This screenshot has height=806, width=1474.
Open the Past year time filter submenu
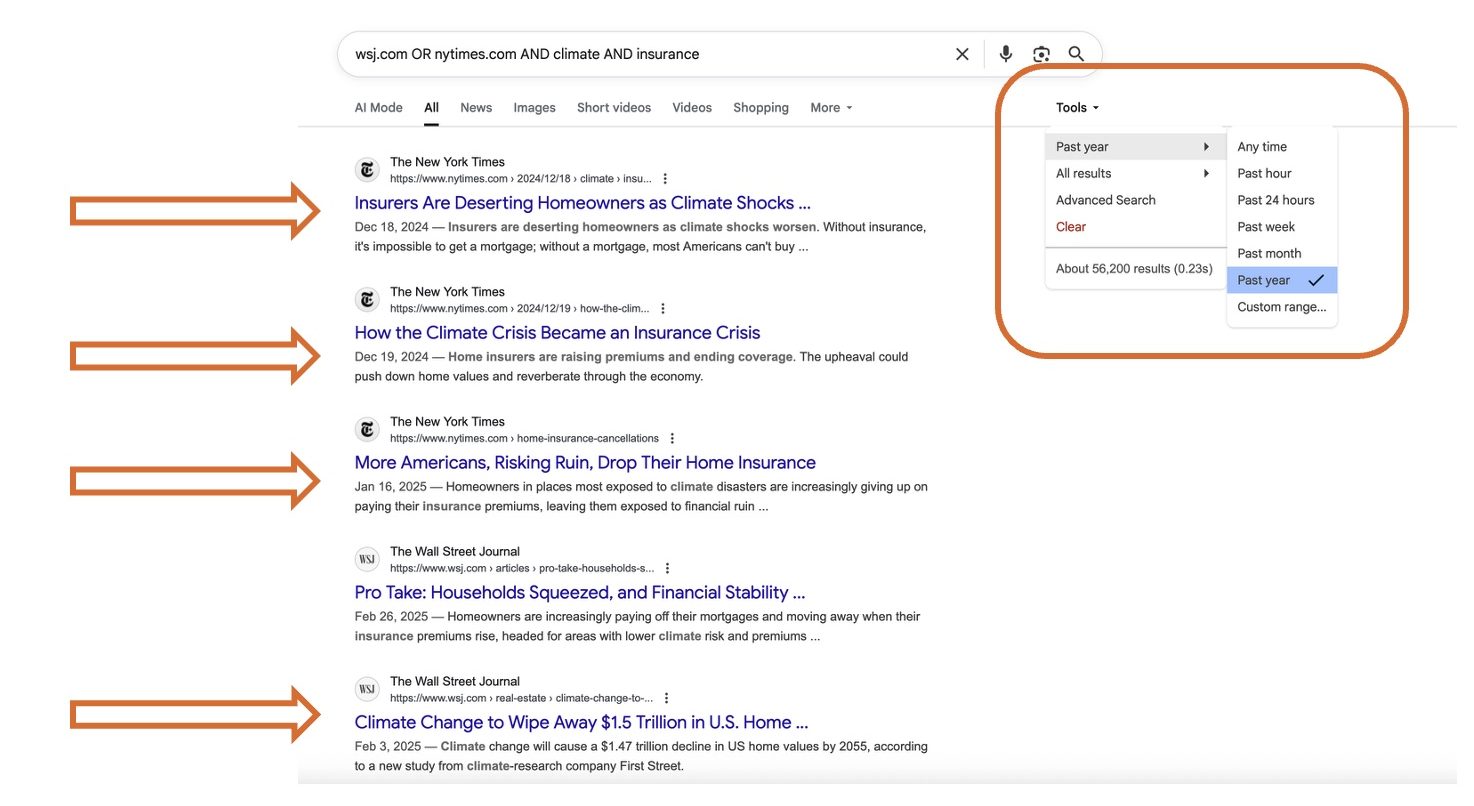[1135, 147]
